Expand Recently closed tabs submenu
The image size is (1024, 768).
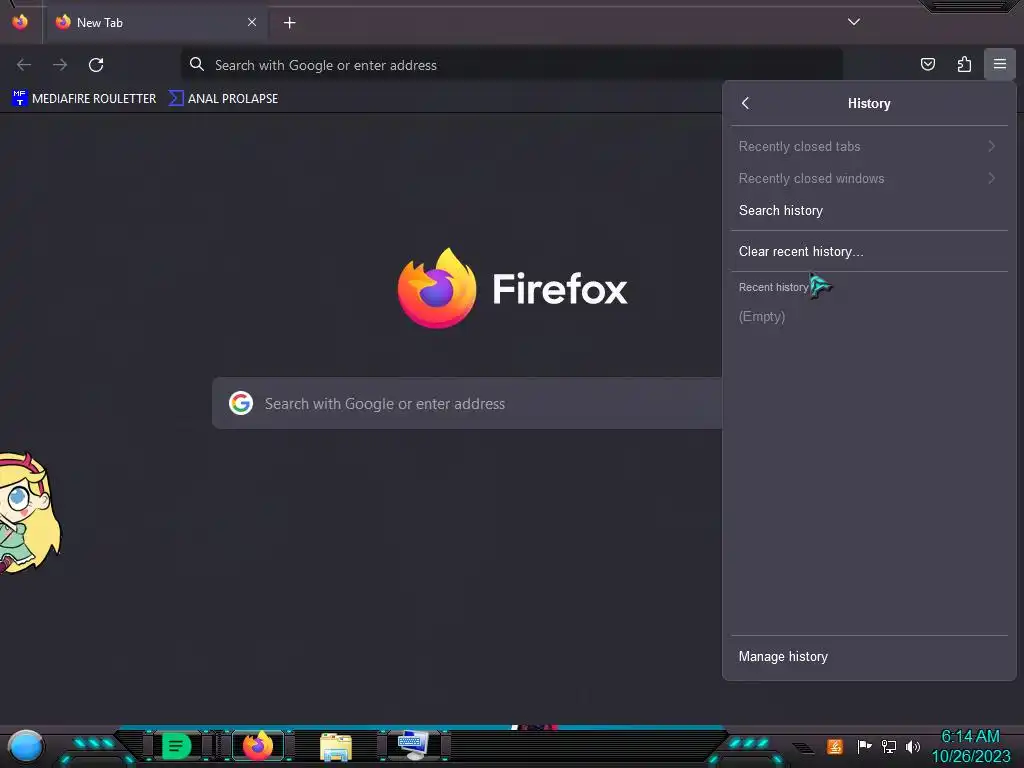click(x=869, y=146)
